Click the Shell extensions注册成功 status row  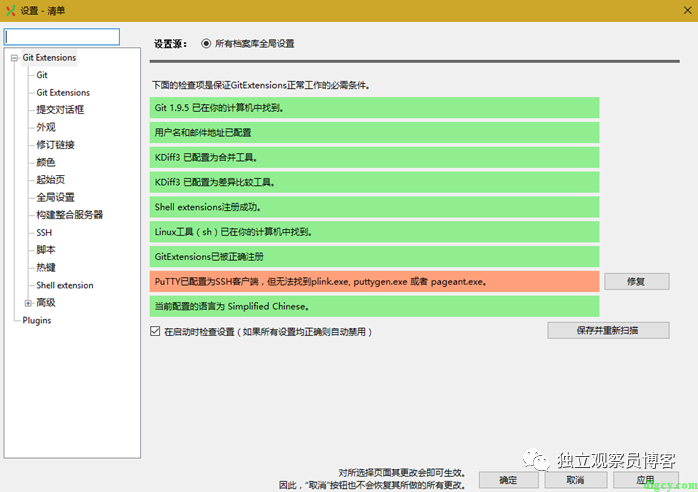374,207
